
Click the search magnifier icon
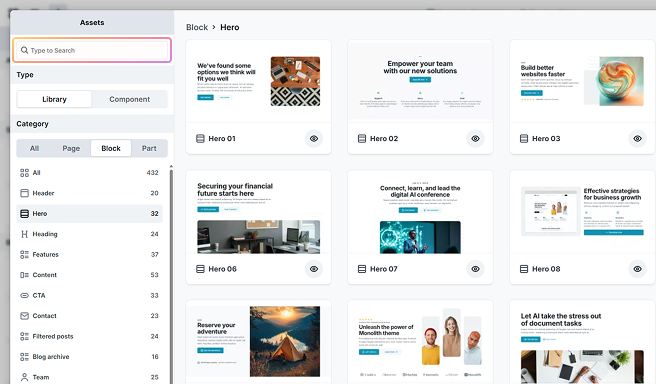click(24, 50)
